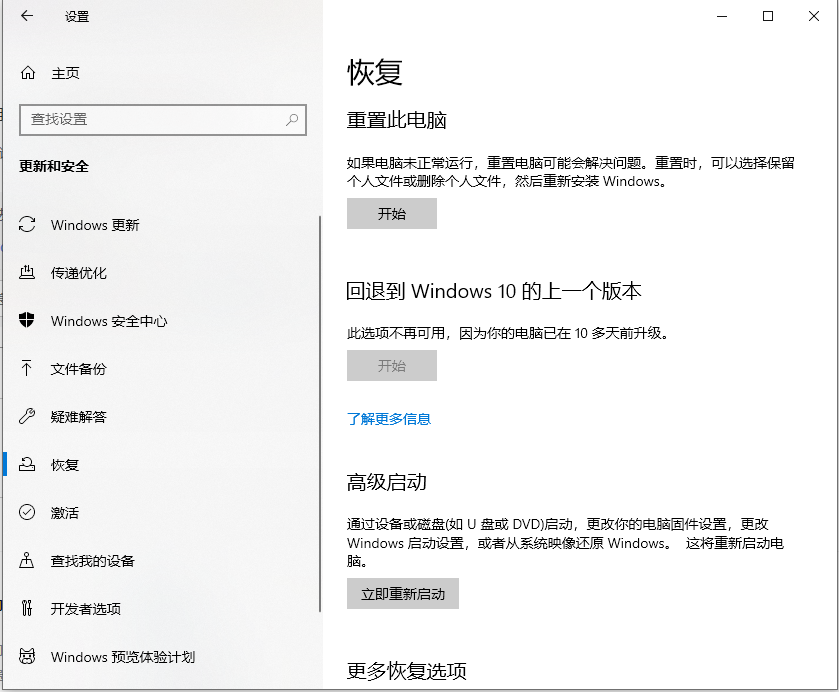Viewport: 839px width, 692px height.
Task: Click 开始 under 重置此电脑
Action: coord(392,214)
